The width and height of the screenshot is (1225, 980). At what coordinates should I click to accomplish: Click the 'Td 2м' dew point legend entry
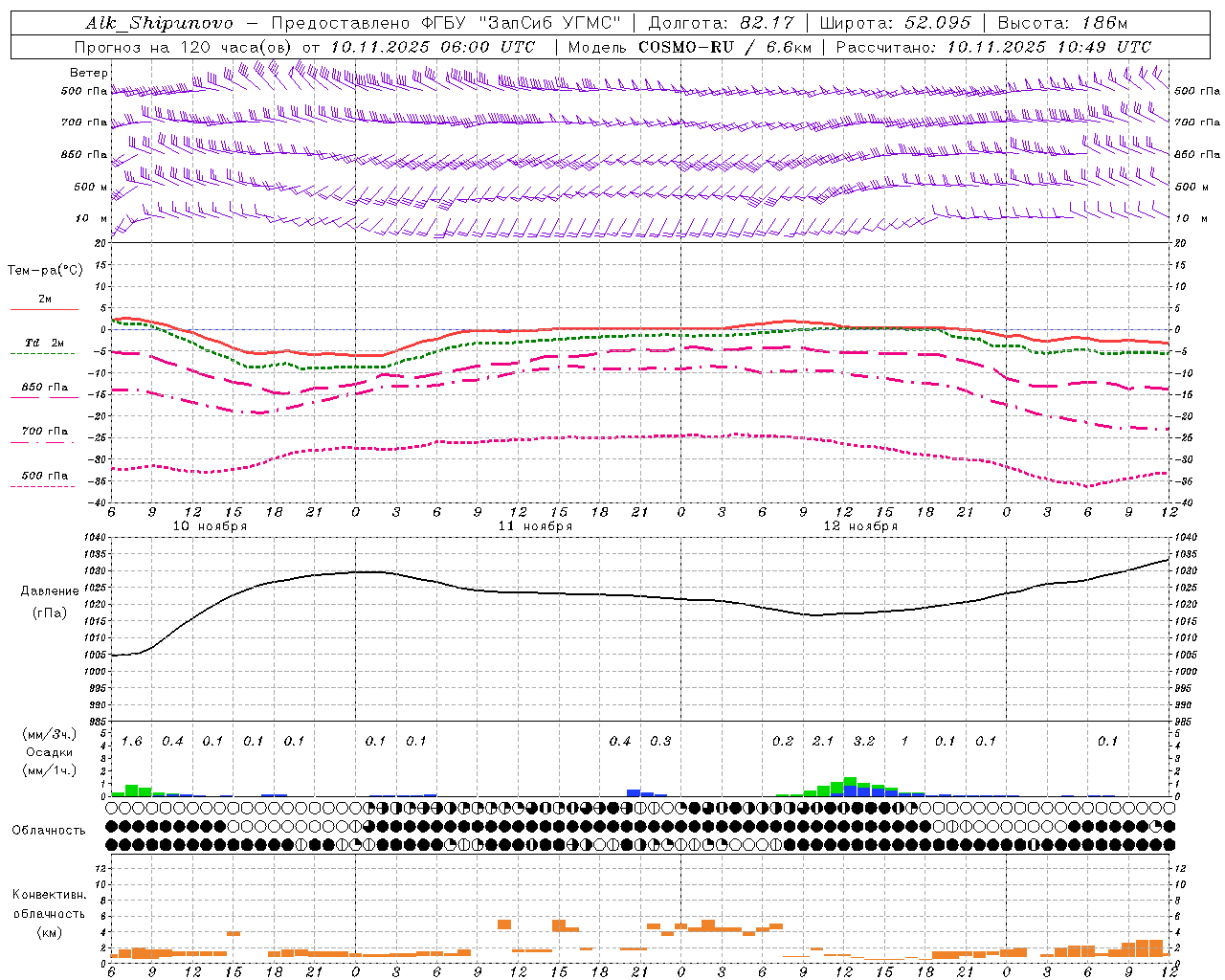pyautogui.click(x=45, y=343)
